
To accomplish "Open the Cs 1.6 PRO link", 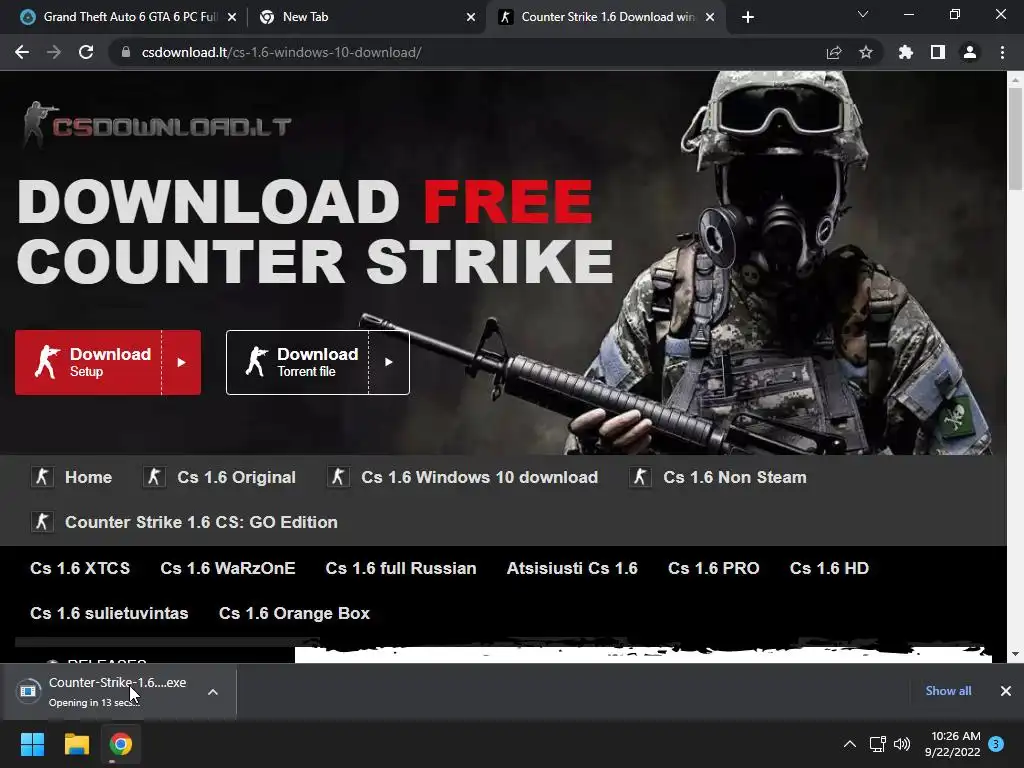I will click(714, 568).
